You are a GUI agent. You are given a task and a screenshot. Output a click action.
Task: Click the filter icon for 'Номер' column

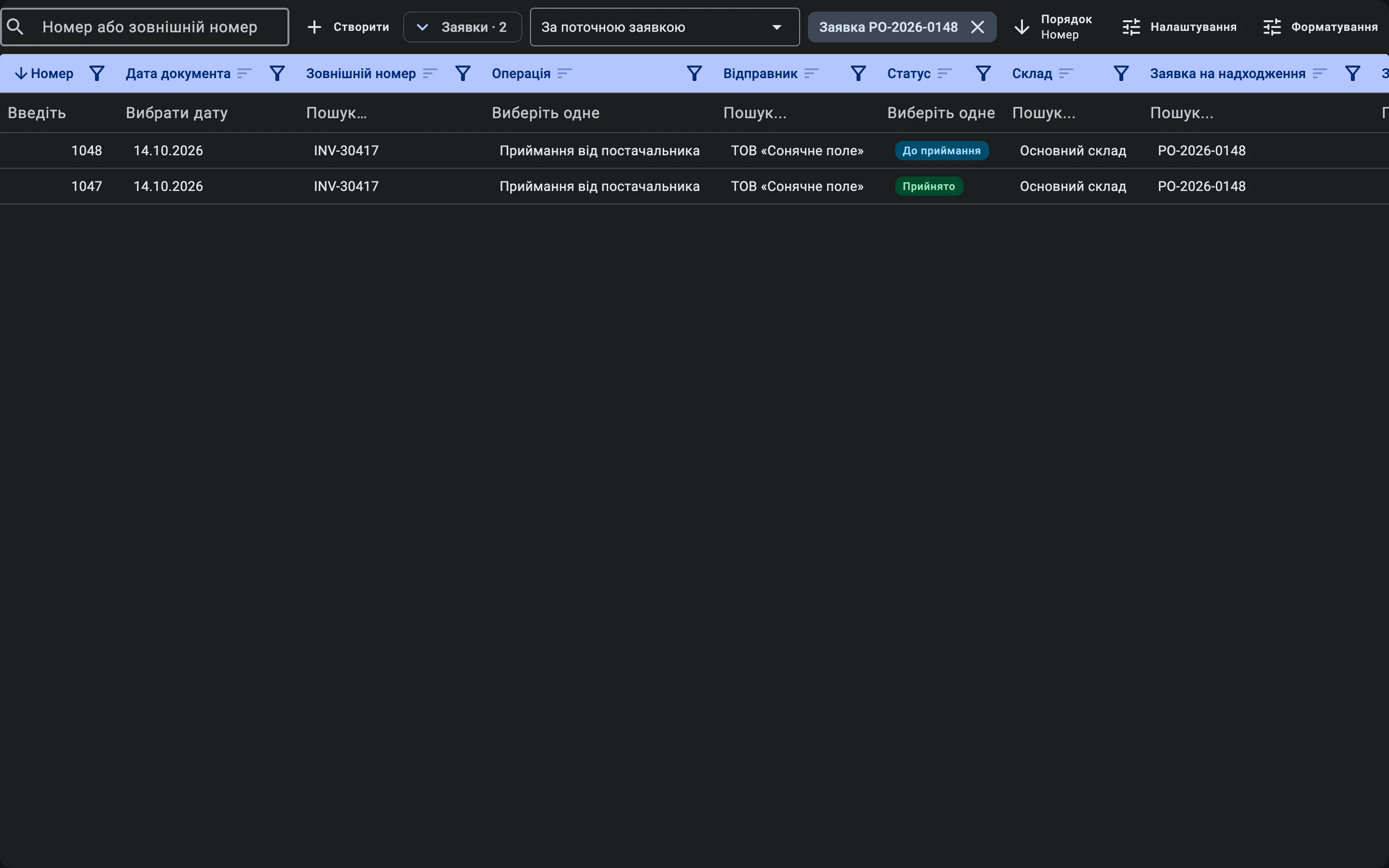coord(97,73)
